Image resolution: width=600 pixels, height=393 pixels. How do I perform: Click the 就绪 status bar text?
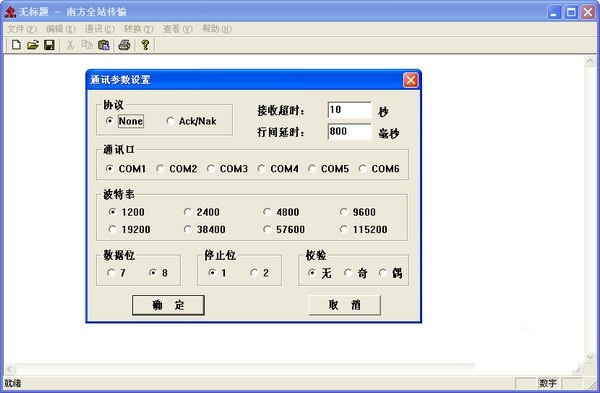click(x=13, y=383)
